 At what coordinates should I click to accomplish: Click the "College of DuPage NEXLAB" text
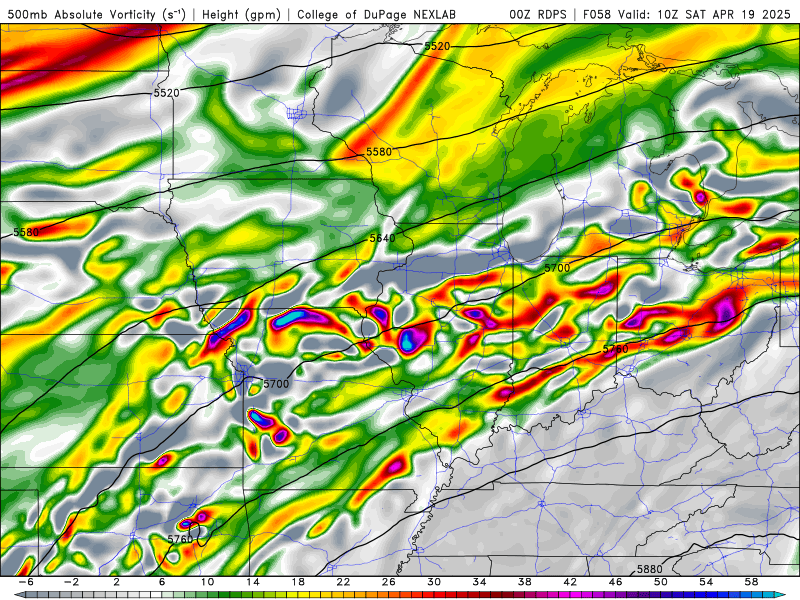(x=377, y=14)
